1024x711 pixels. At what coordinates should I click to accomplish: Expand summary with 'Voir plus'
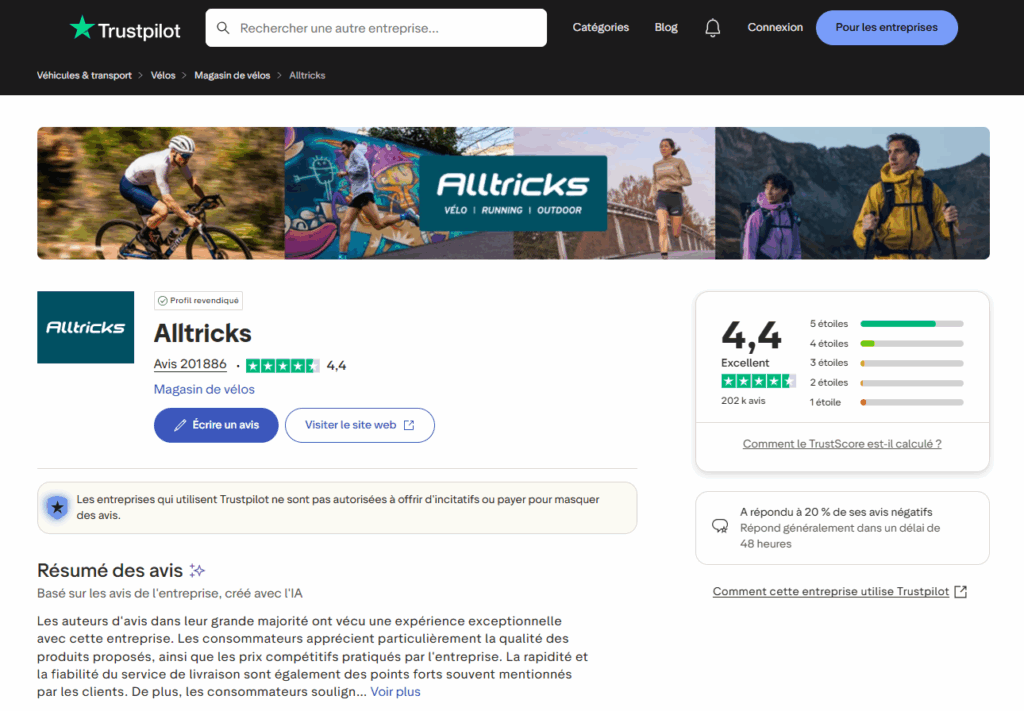(x=395, y=691)
